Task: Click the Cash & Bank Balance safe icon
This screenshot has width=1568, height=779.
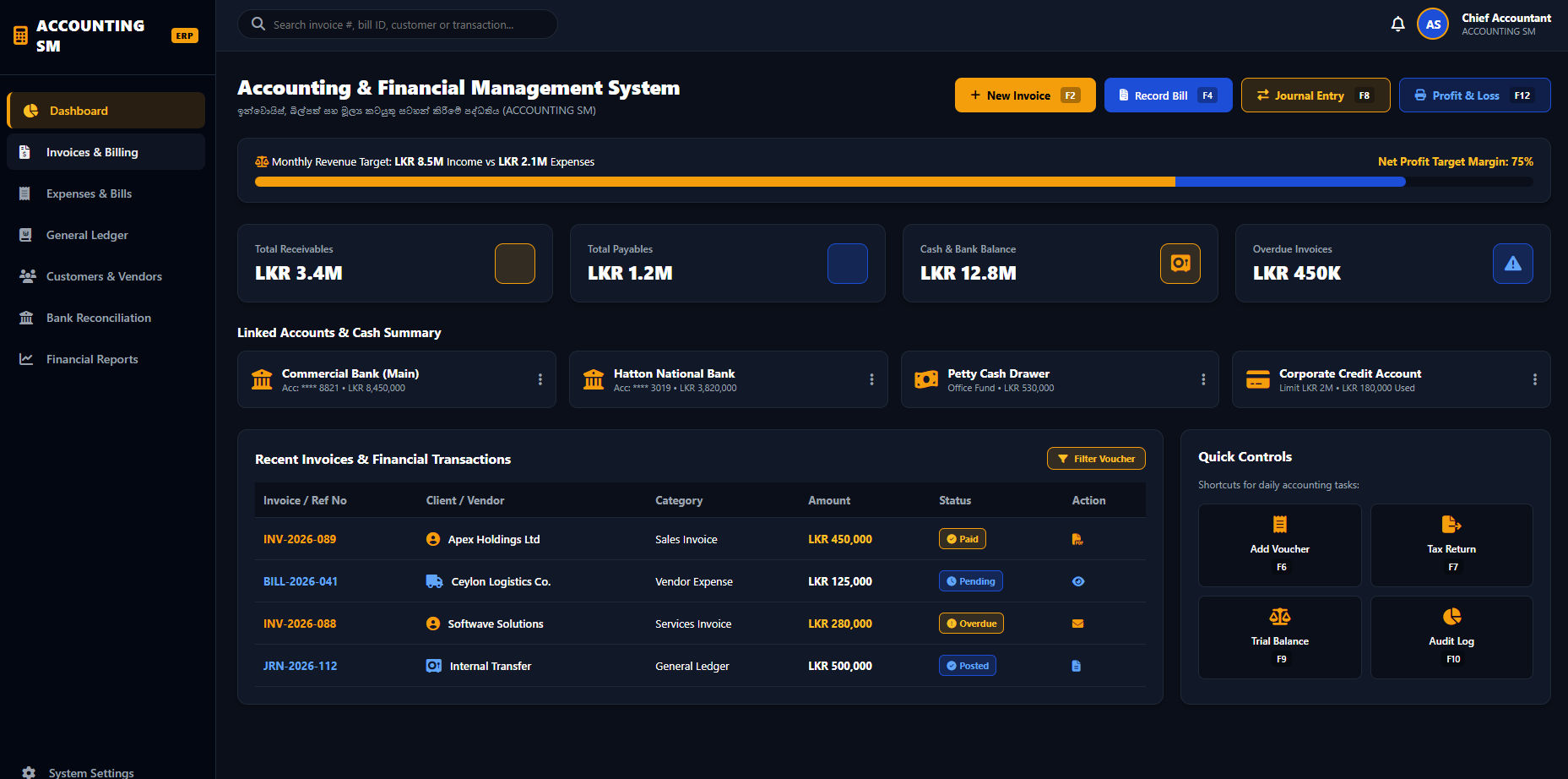Action: [1180, 264]
